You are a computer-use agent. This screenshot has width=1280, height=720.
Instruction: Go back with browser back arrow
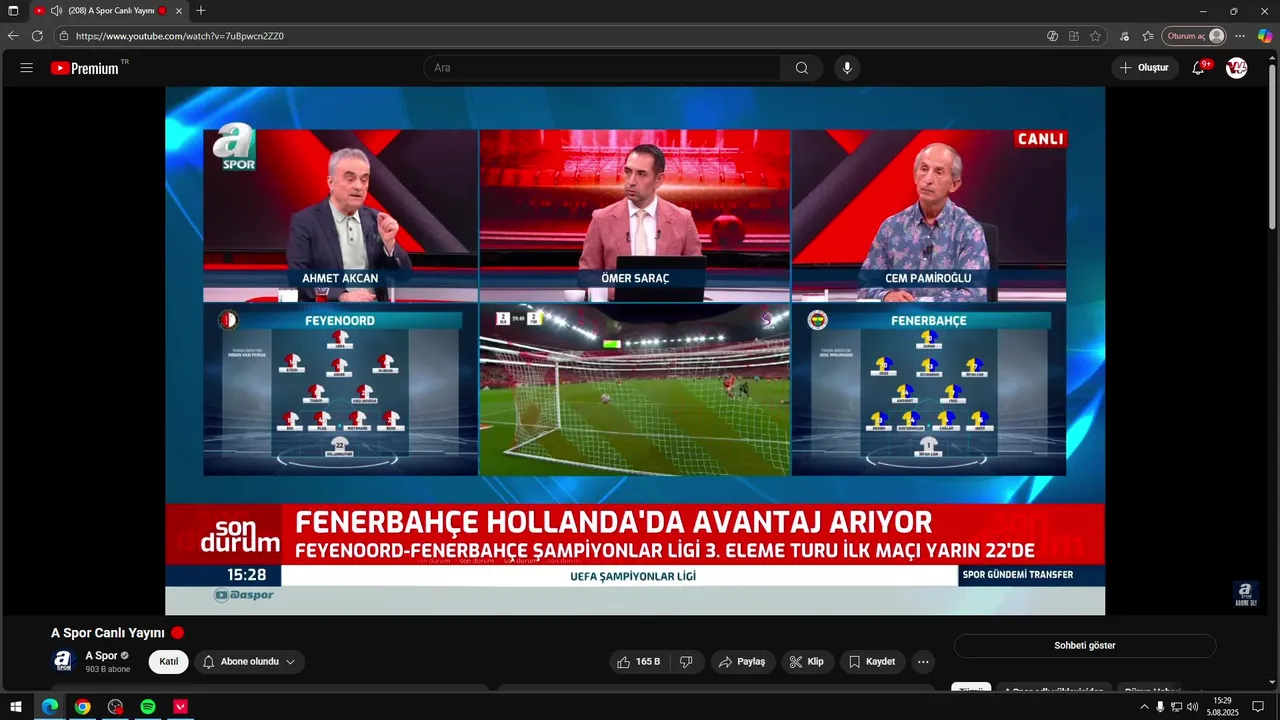[13, 36]
